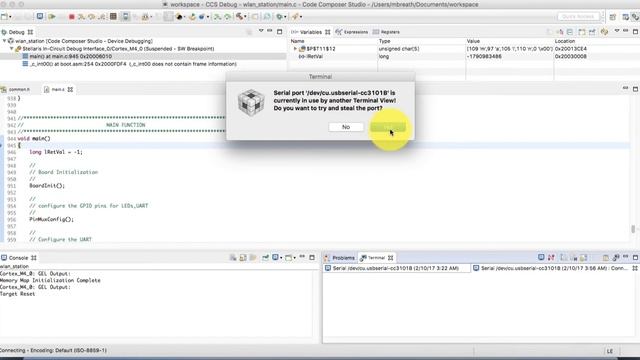Image resolution: width=640 pixels, height=360 pixels.
Task: Click the Location column header
Action: pyautogui.click(x=565, y=41)
